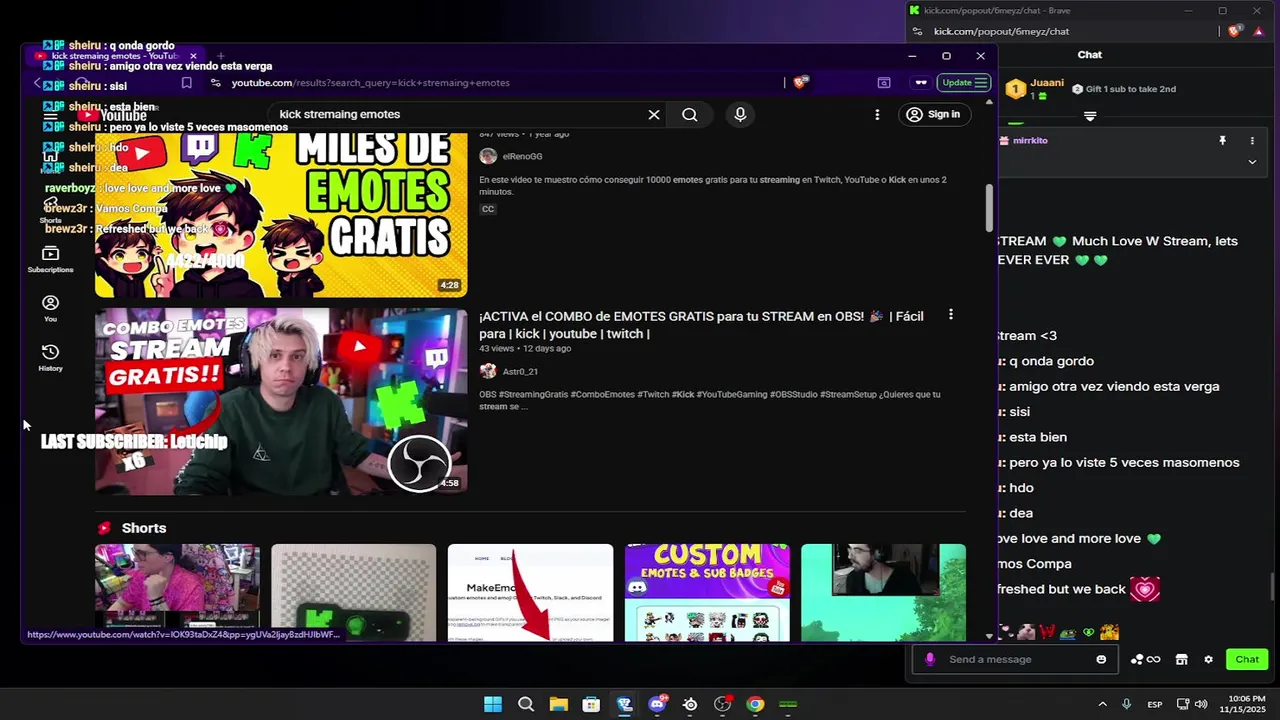Click Brave shields icon in YouTube window
The width and height of the screenshot is (1280, 720).
point(799,83)
